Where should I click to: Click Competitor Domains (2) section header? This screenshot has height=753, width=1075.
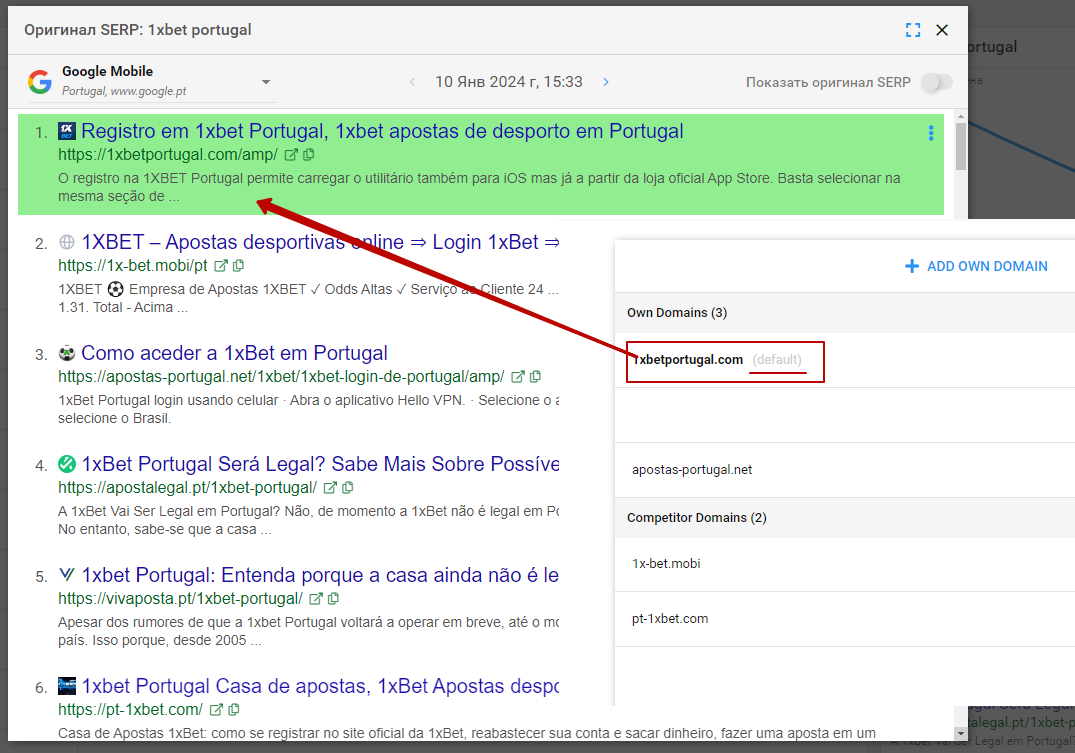(x=845, y=518)
